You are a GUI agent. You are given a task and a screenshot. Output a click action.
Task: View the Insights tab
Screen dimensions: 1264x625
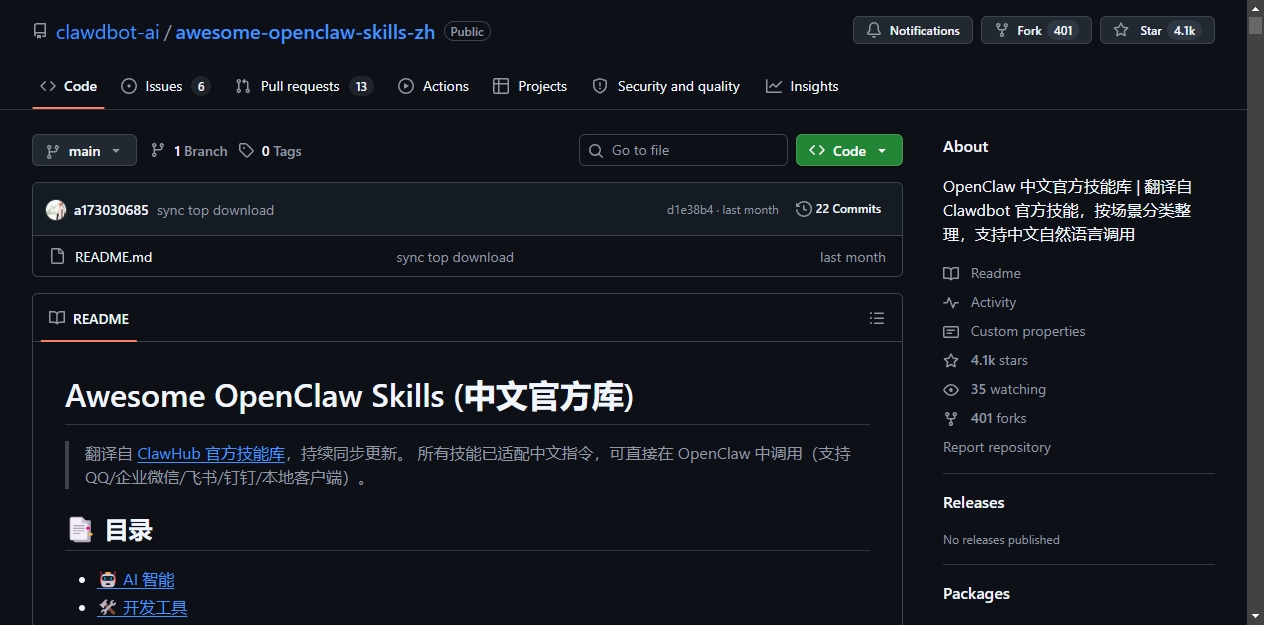click(802, 86)
